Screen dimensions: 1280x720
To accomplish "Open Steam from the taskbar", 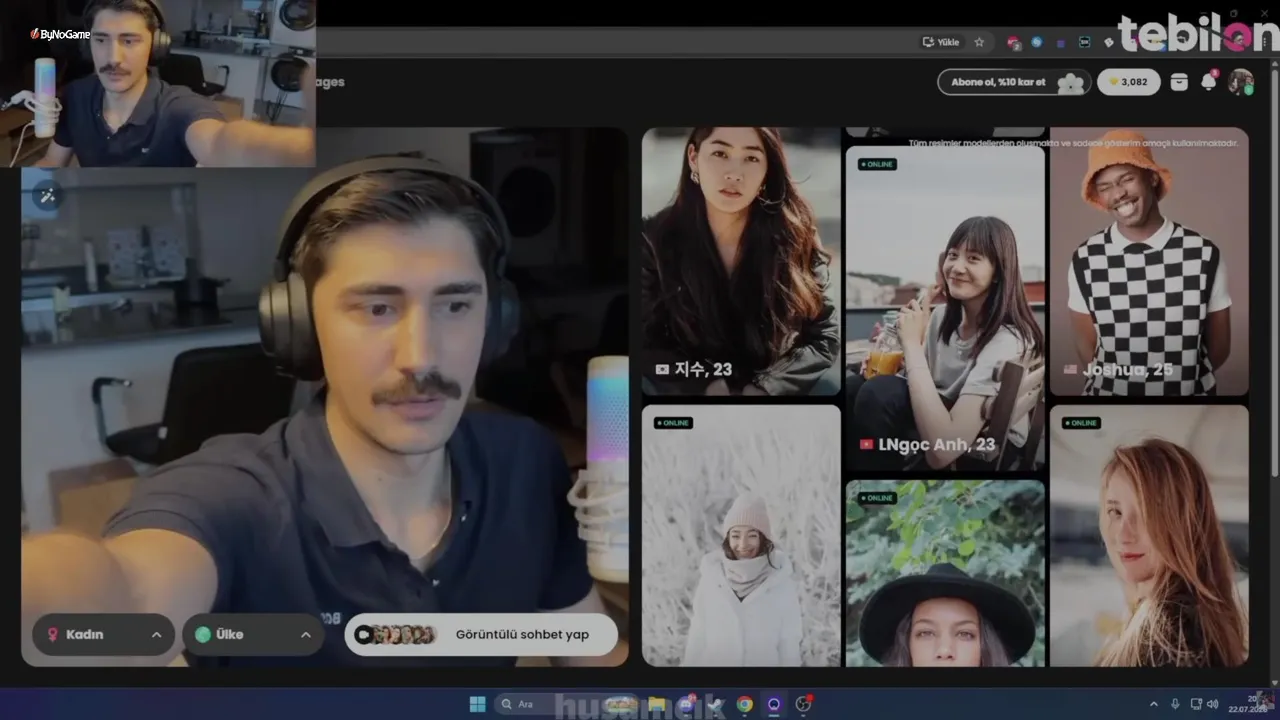I will pos(715,704).
